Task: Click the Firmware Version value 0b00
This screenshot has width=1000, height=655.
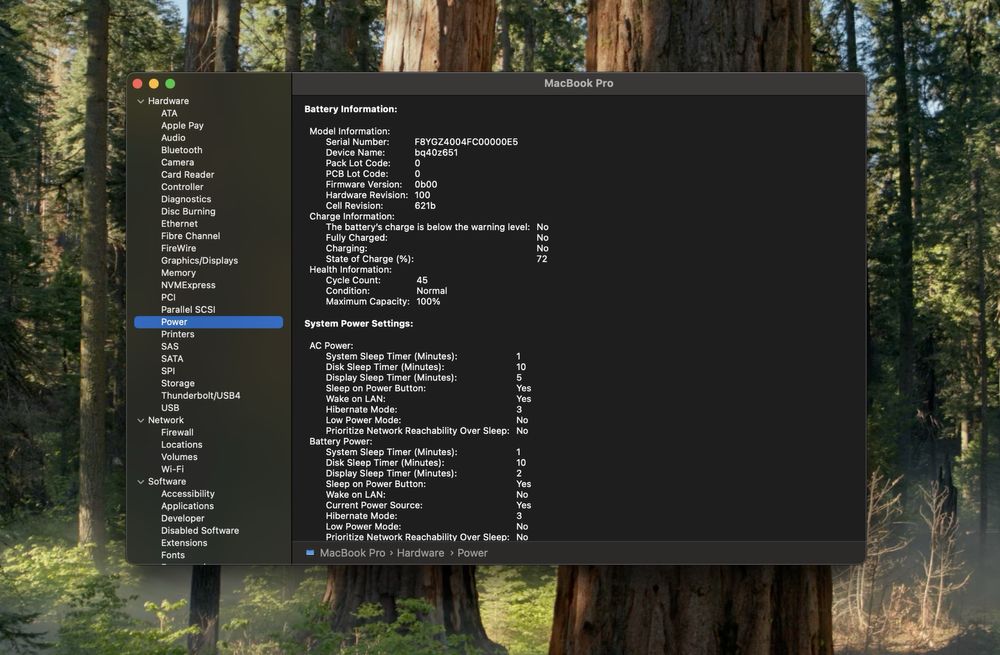Action: click(426, 184)
